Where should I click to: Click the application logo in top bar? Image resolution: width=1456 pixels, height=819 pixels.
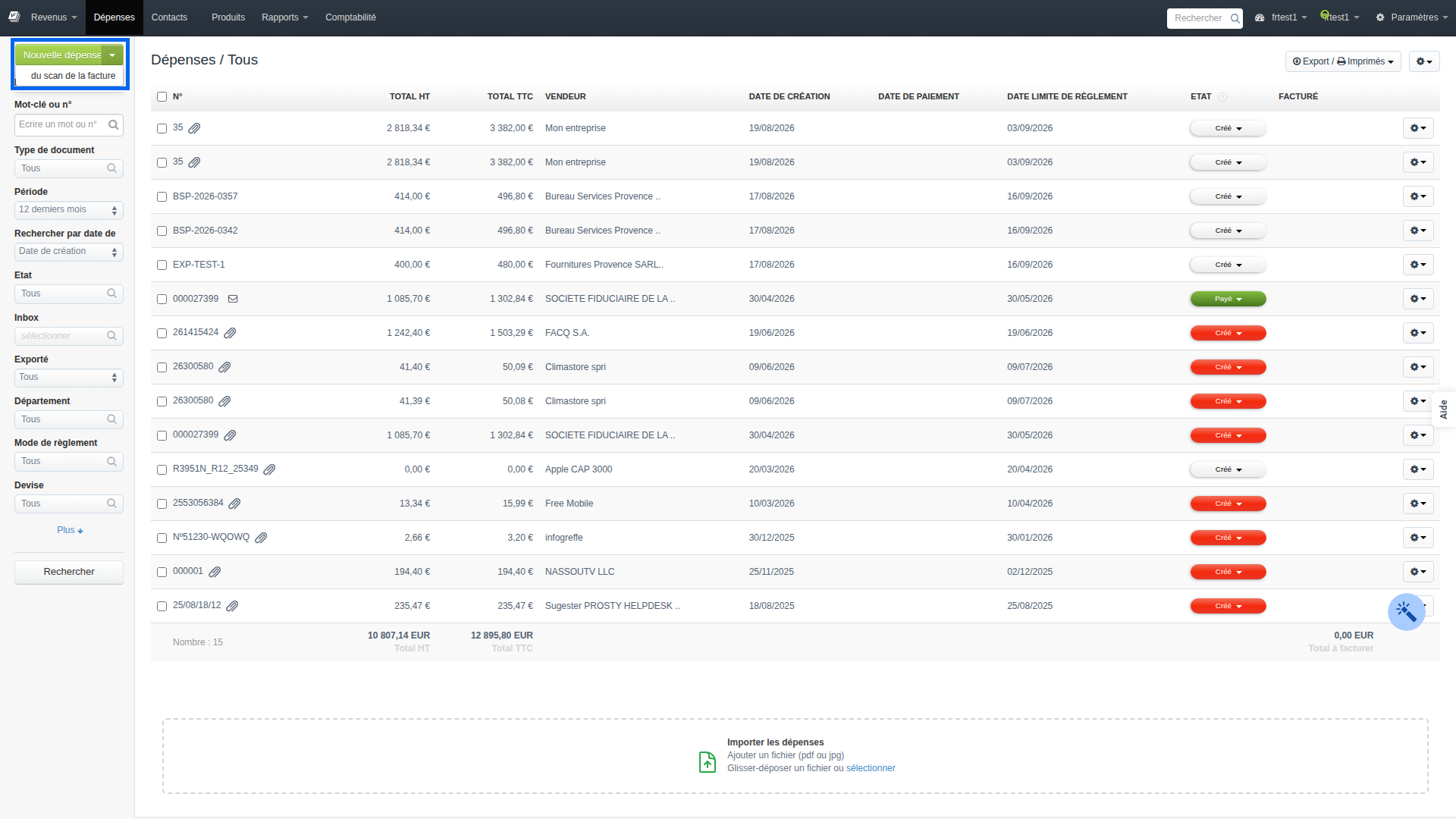[14, 17]
